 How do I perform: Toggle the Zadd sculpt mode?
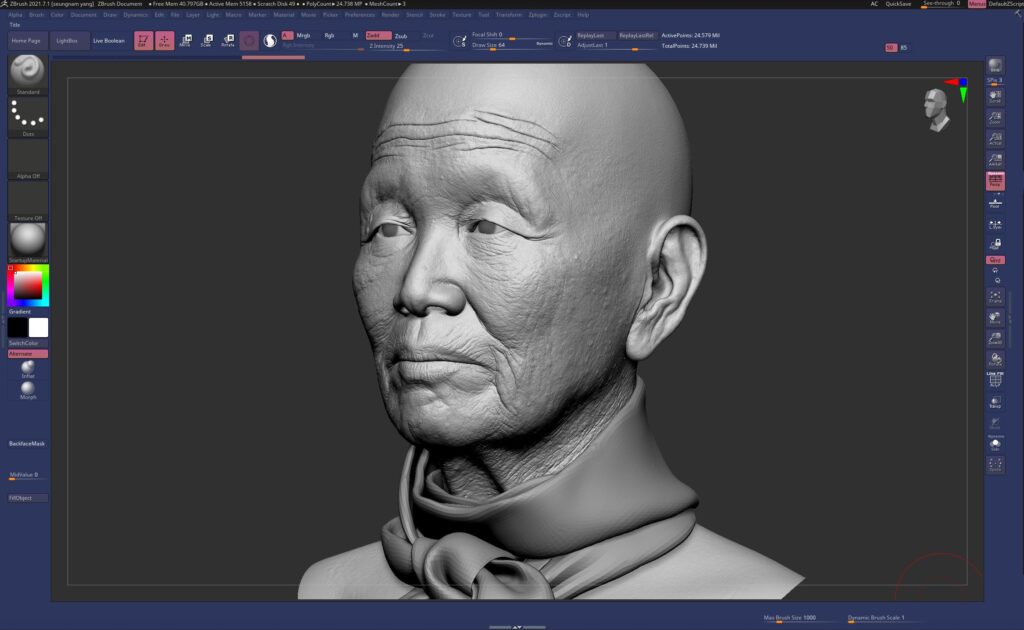tap(378, 35)
